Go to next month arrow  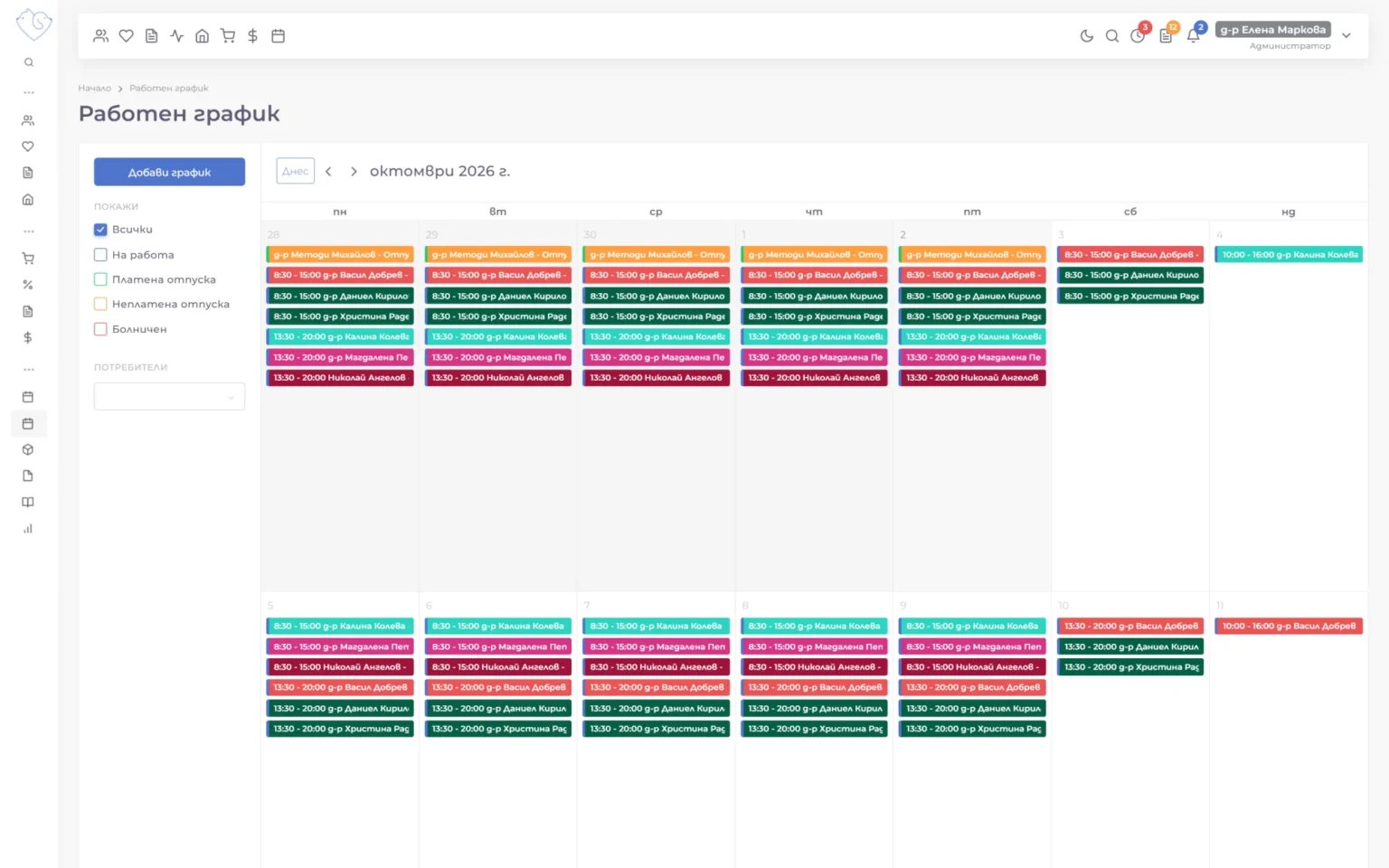(354, 171)
